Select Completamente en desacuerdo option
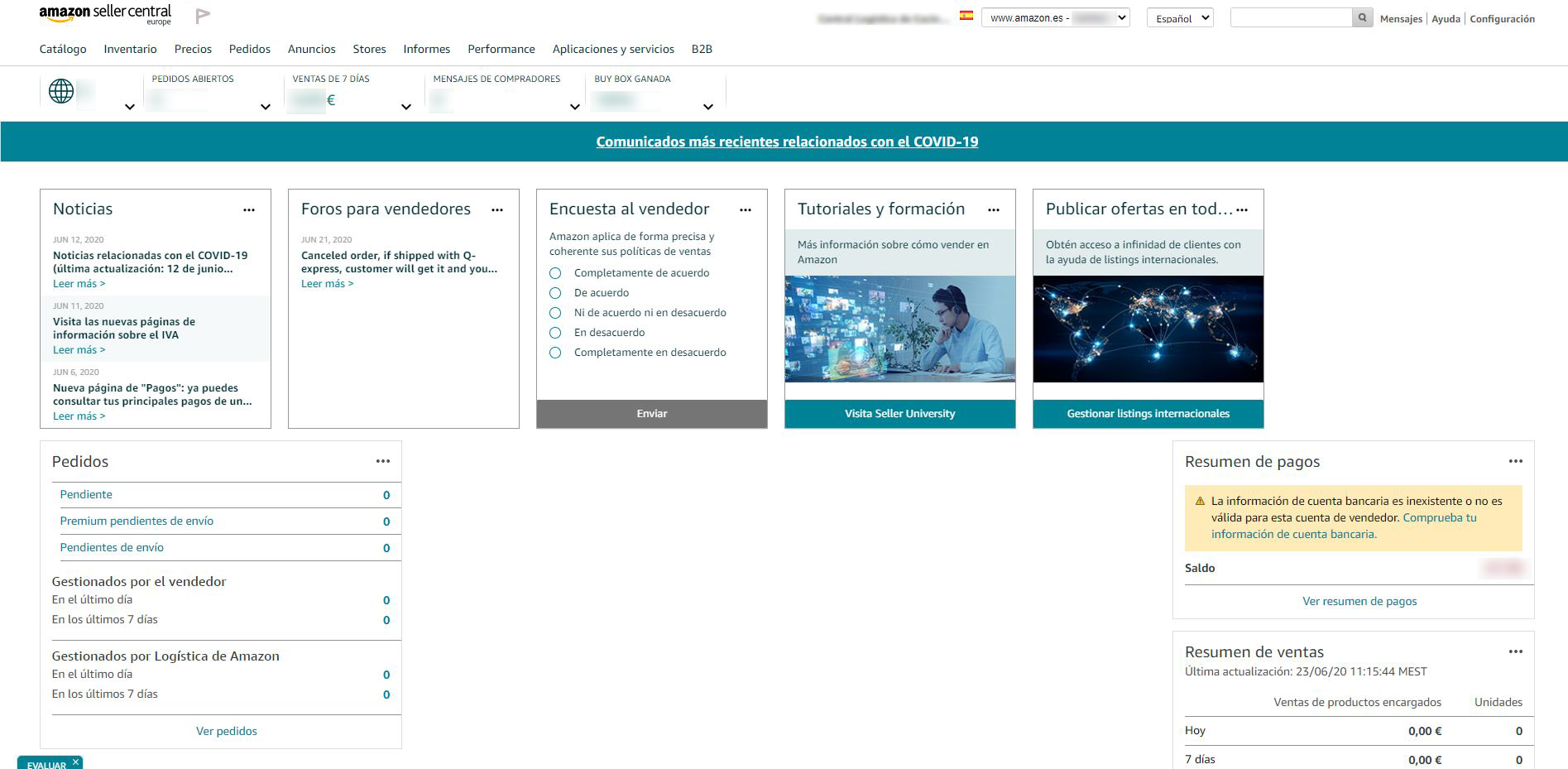Screen dimensions: 1568x769 click(x=555, y=353)
